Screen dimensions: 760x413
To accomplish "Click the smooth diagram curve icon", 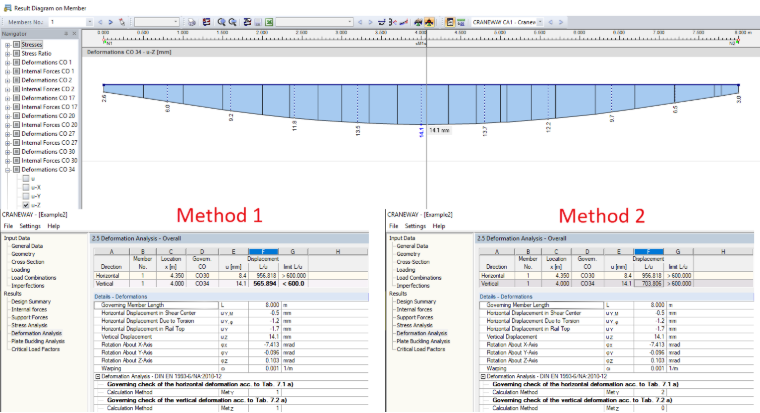I will [x=403, y=22].
